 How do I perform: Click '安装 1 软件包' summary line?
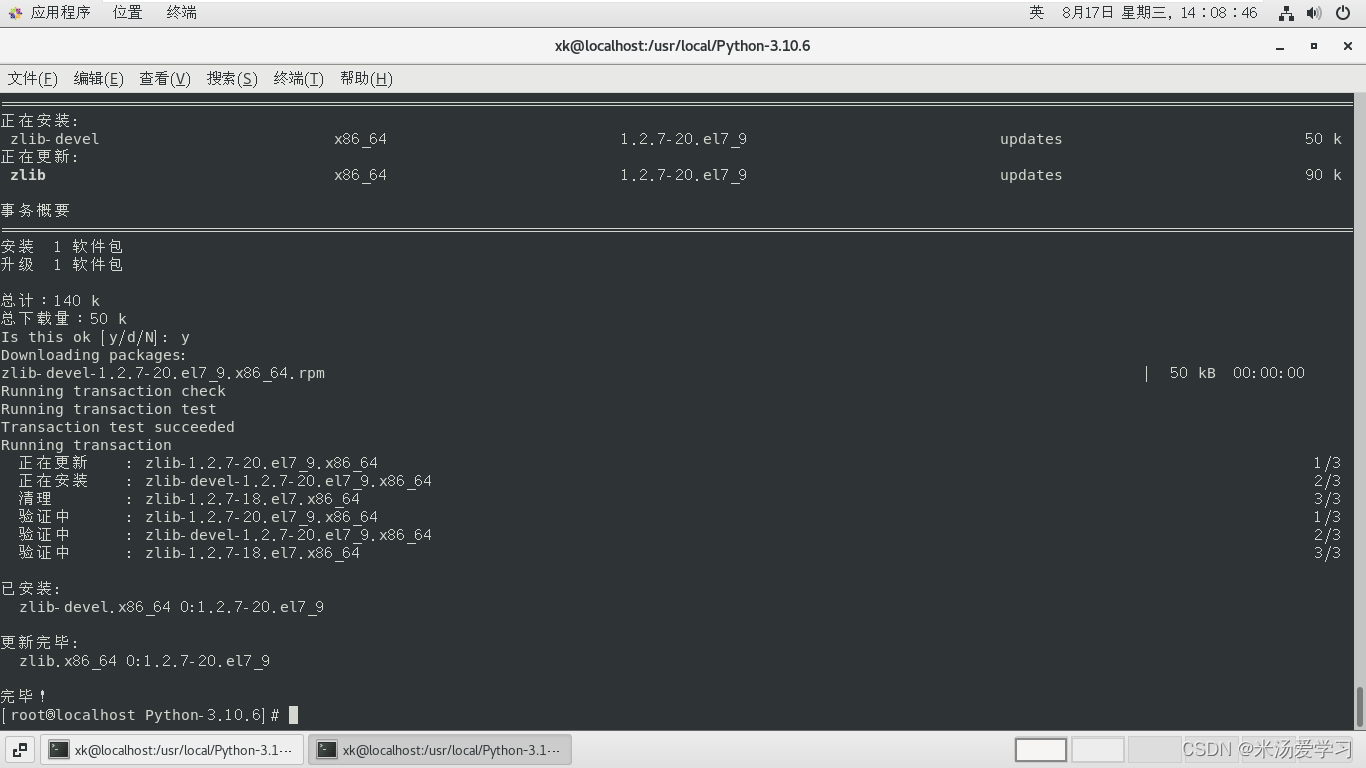point(62,247)
